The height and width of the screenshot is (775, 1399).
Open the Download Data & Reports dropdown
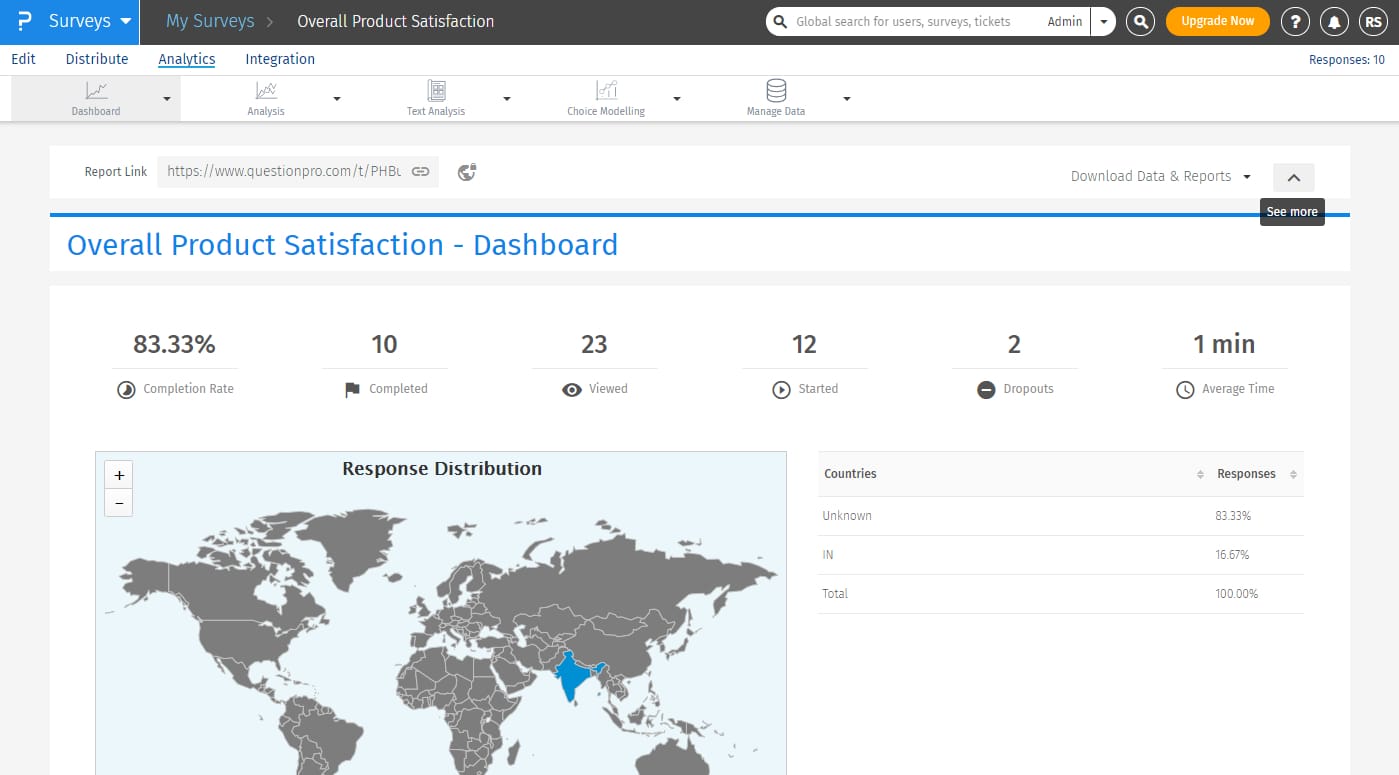(x=1160, y=176)
